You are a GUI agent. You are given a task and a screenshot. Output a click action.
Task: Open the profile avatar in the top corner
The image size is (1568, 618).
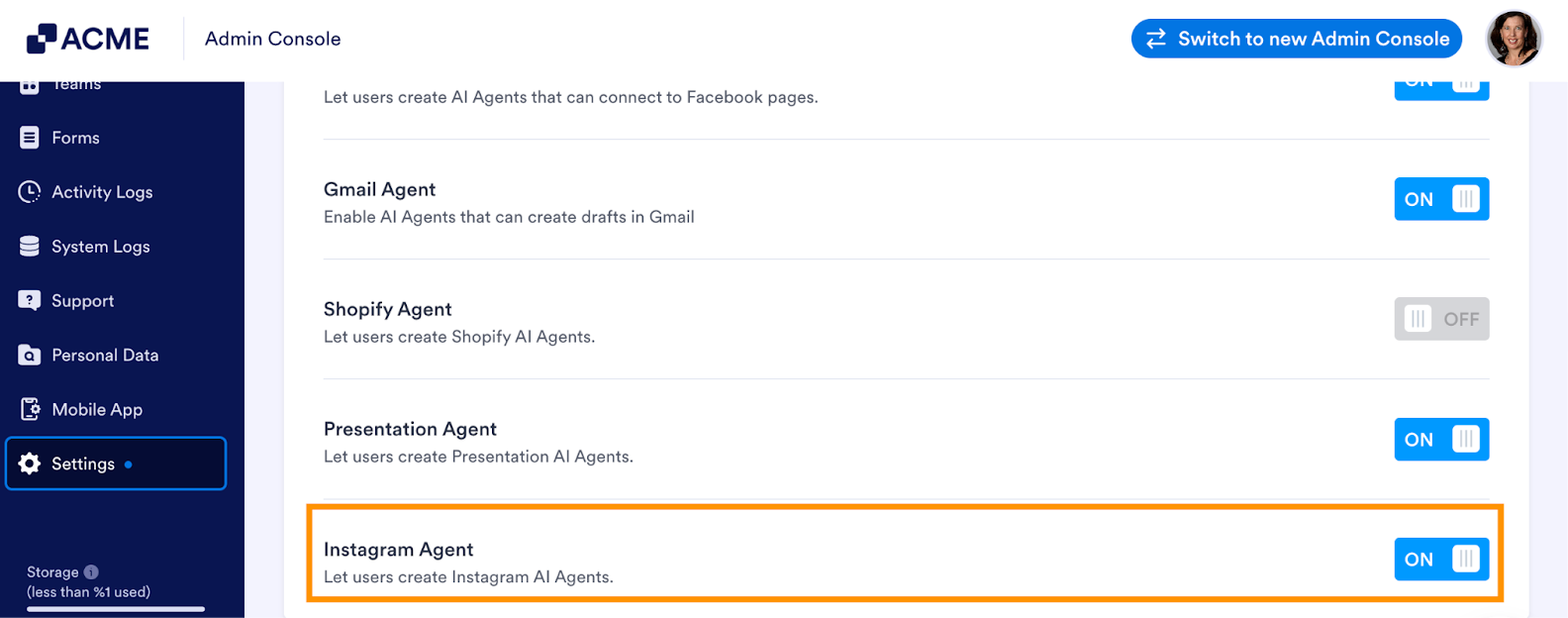(1514, 39)
